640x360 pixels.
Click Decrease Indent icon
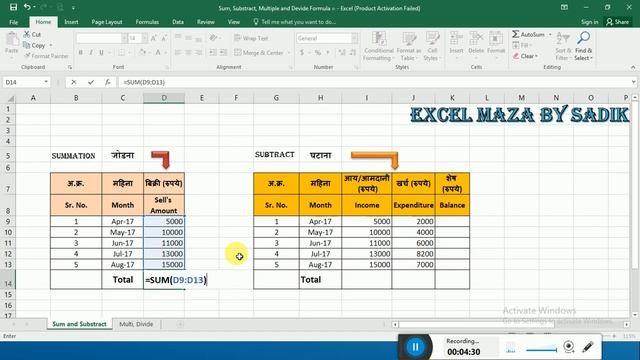tap(213, 52)
